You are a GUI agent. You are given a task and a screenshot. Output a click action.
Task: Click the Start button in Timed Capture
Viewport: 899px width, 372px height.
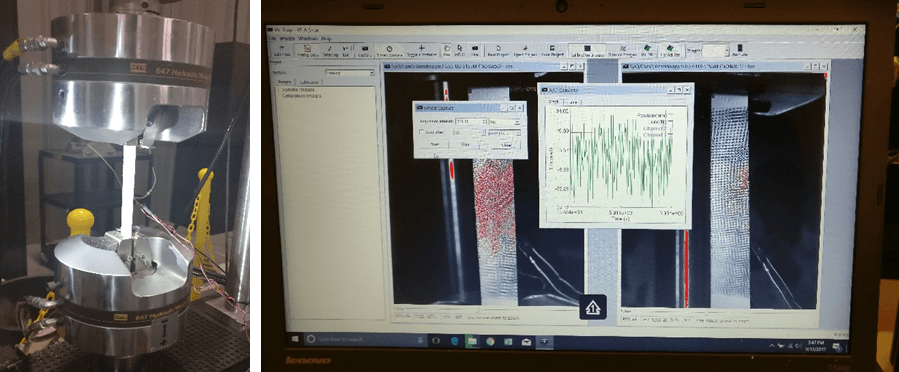tap(435, 144)
